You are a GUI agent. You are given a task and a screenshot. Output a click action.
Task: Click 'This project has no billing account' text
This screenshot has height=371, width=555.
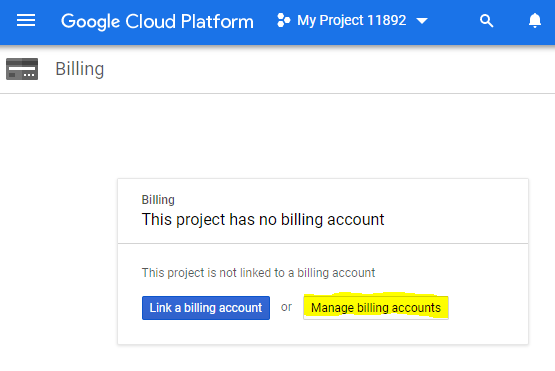[x=263, y=219]
